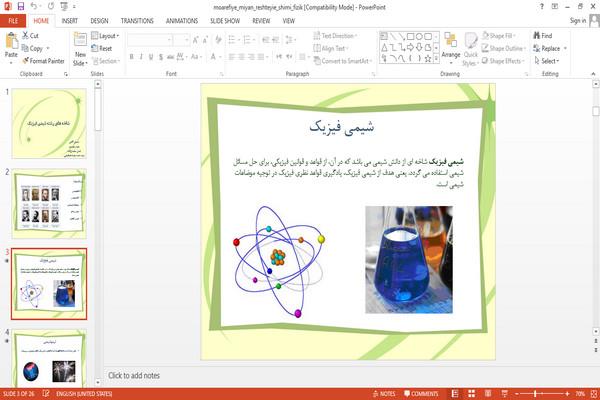Select slide 1 thumbnail
The height and width of the screenshot is (400, 600).
(49, 123)
